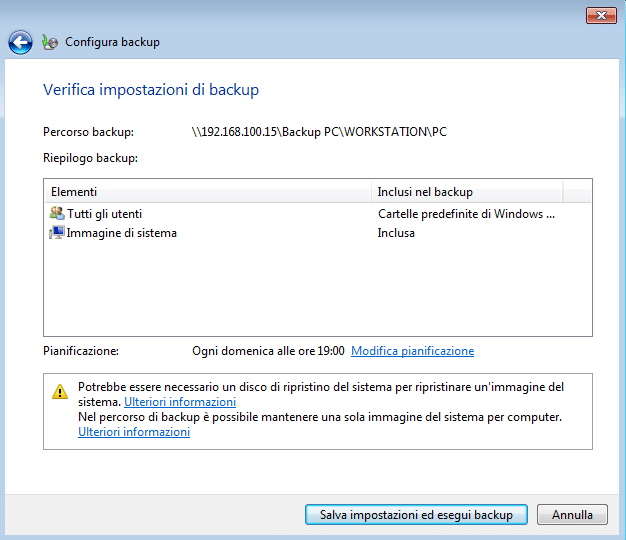Click the yellow warning triangle icon
This screenshot has height=540, width=626.
coord(60,392)
